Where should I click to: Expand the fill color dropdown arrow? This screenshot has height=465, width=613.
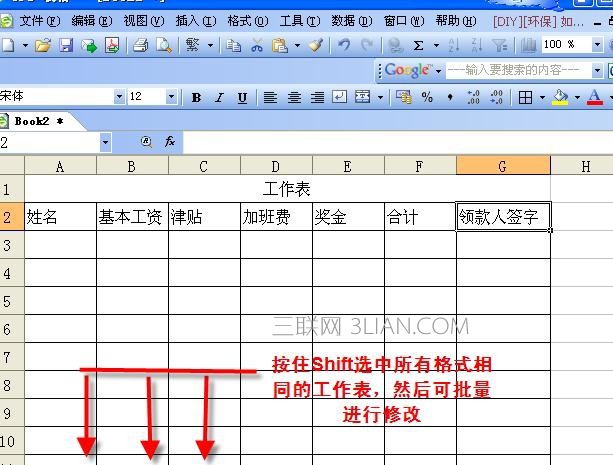point(577,97)
